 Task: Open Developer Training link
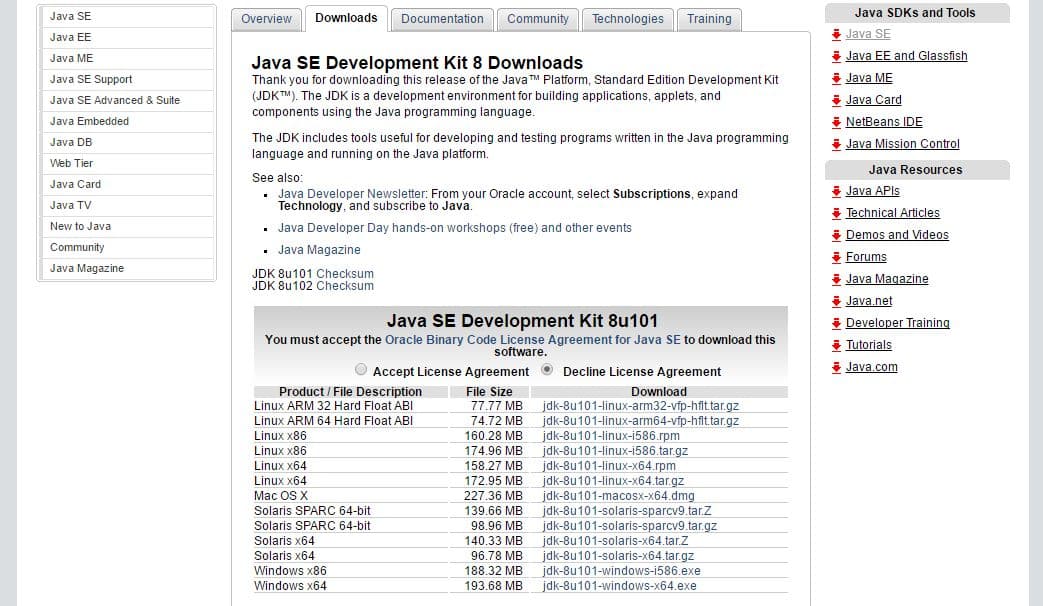point(897,323)
